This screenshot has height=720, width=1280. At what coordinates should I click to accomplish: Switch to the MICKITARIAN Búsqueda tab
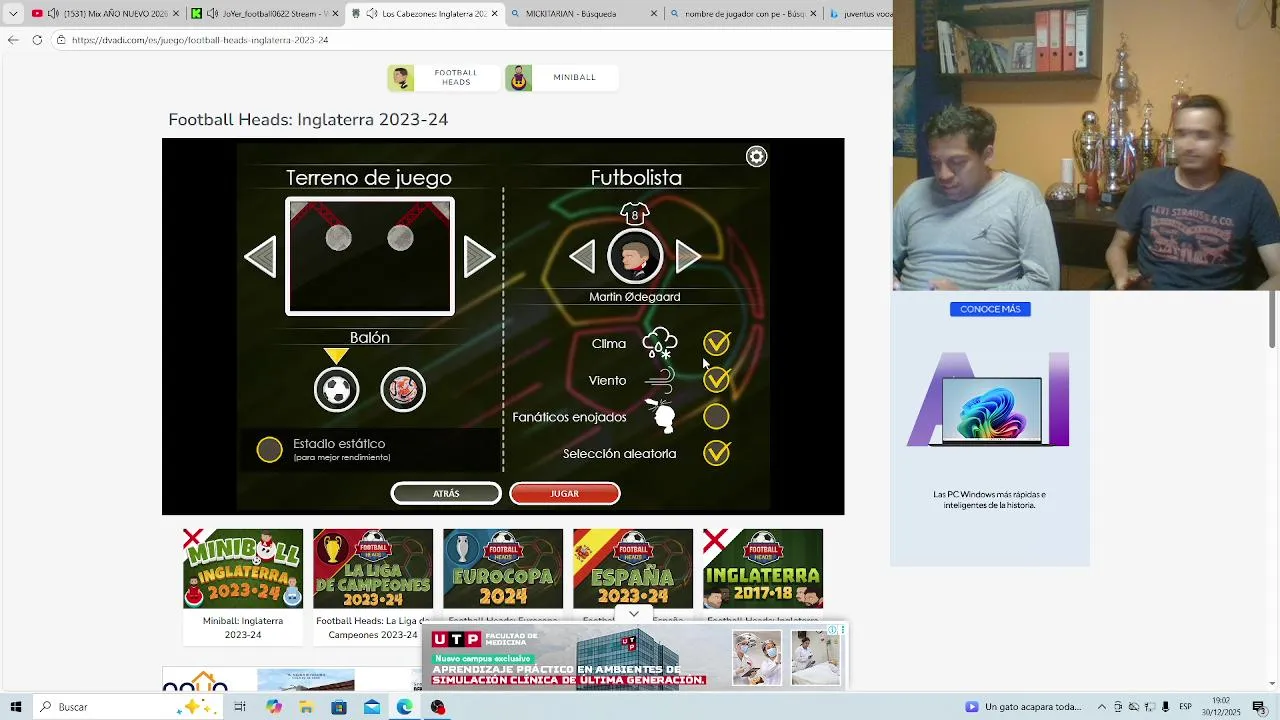[x=585, y=13]
